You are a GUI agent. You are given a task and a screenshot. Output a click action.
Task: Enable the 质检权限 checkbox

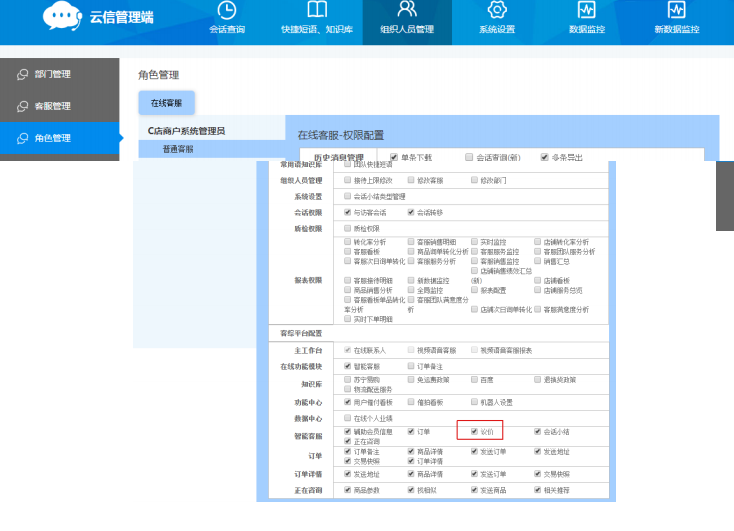pos(347,227)
